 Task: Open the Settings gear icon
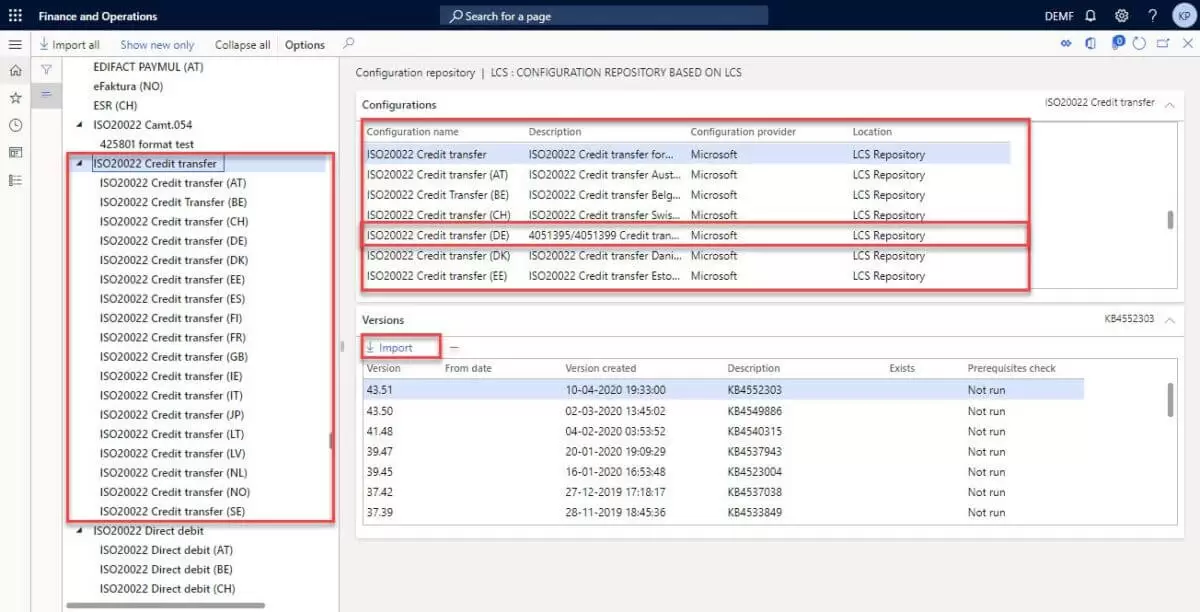click(1121, 16)
